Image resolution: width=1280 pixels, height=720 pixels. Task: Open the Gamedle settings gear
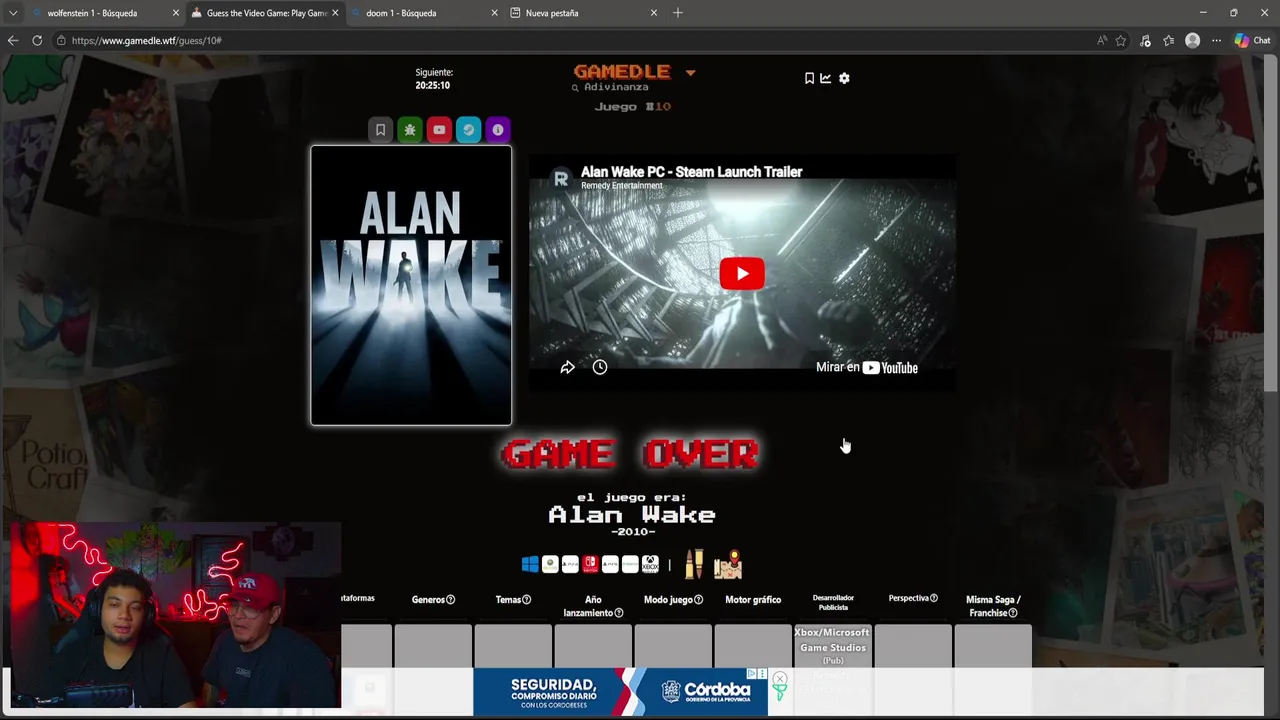(x=844, y=78)
